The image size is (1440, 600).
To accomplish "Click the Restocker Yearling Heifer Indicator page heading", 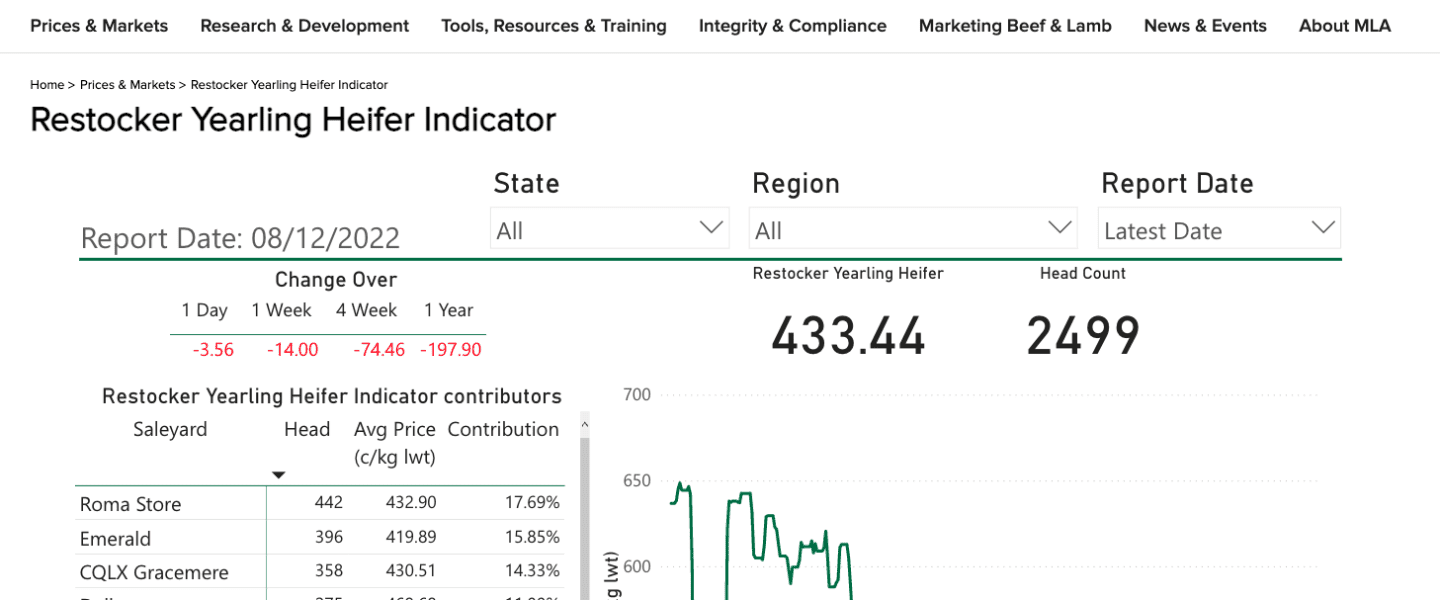I will 293,120.
